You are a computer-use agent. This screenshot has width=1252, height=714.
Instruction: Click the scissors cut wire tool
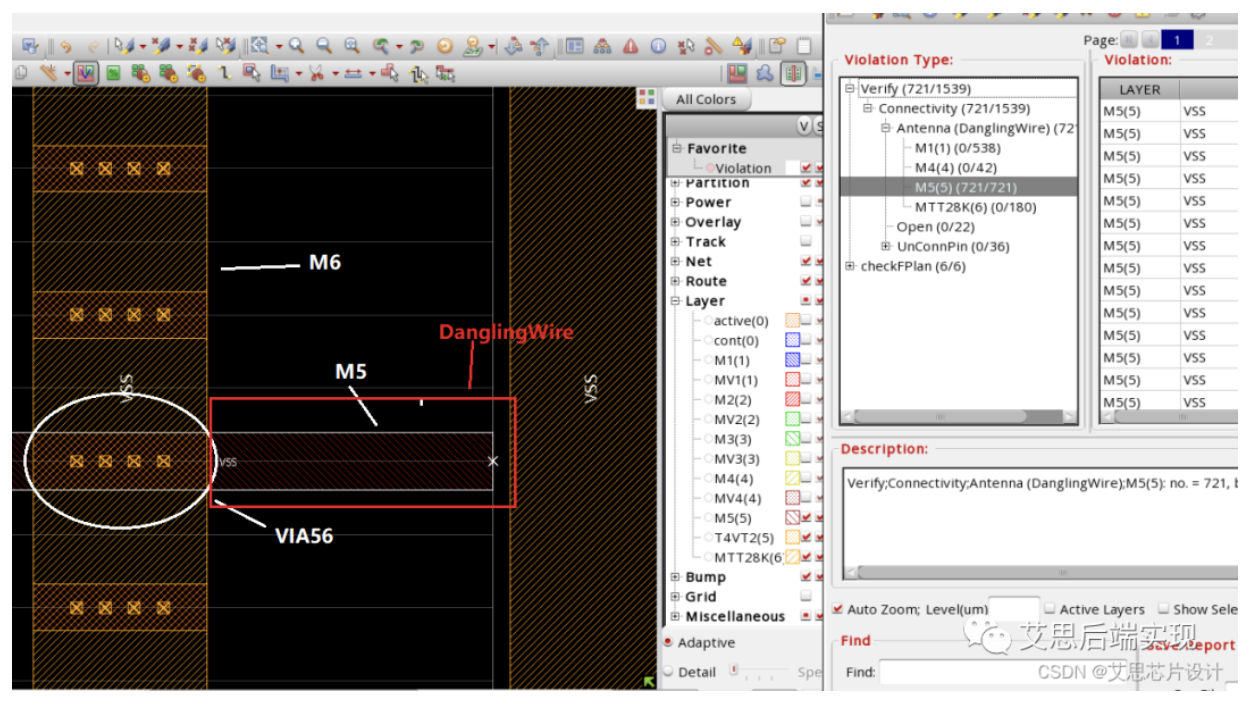coord(316,73)
